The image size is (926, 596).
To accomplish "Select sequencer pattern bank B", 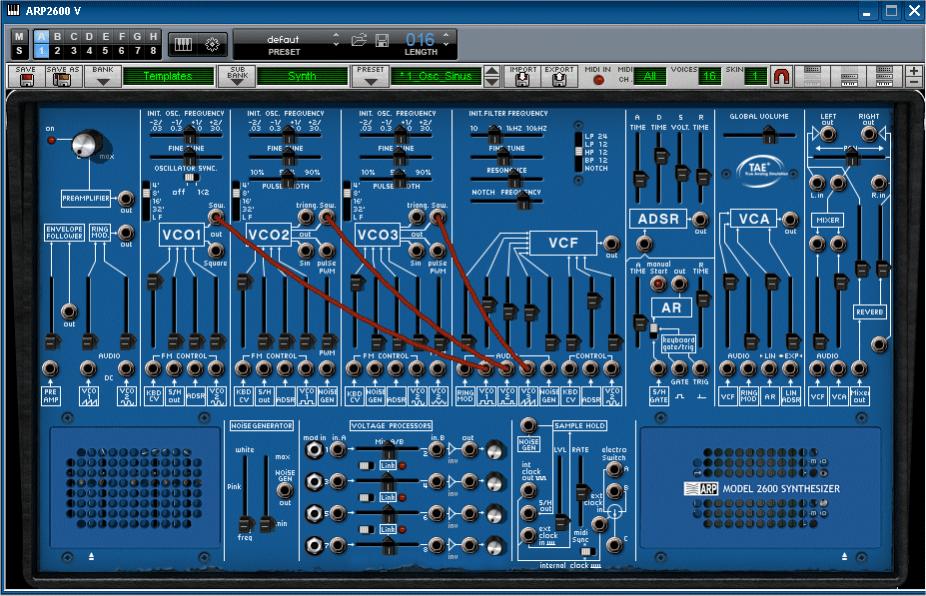I will coord(57,37).
